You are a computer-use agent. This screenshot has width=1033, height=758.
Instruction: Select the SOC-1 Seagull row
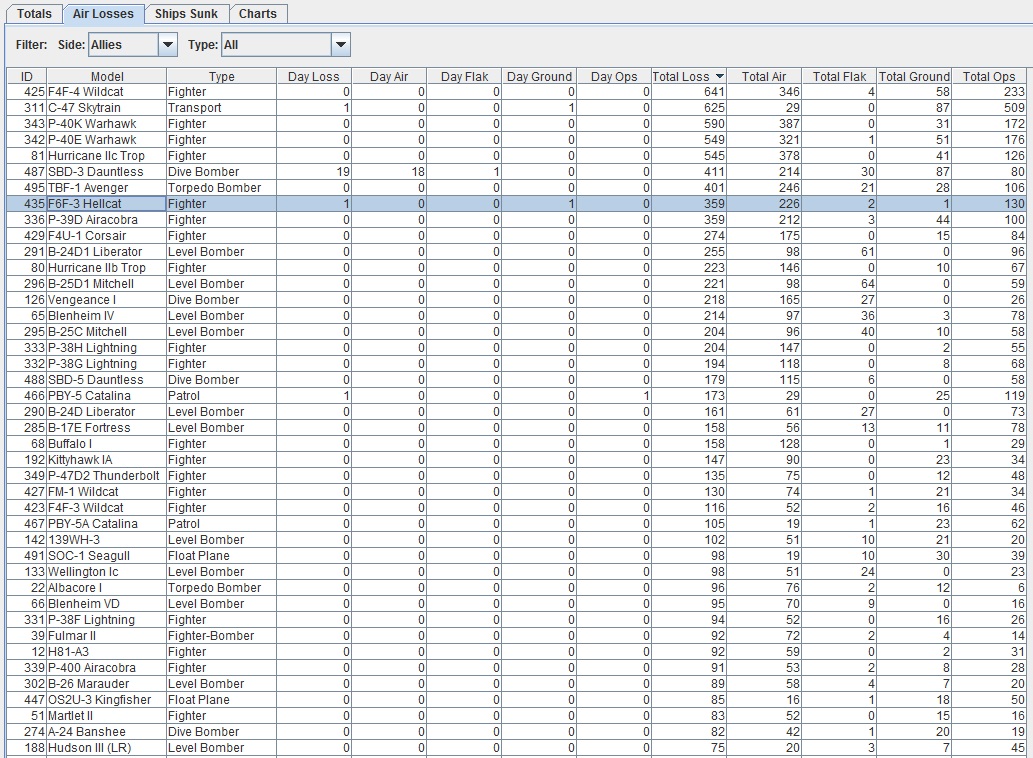tap(516, 555)
